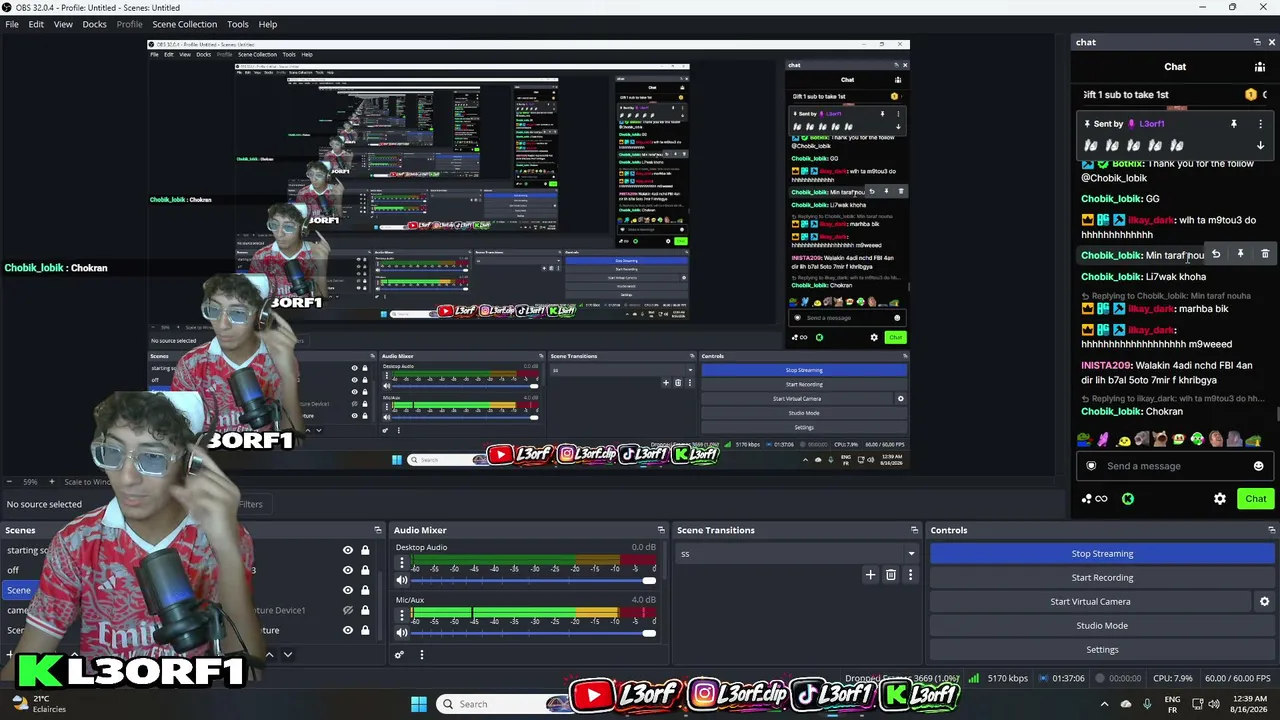
Task: Move source up arrow icon
Action: coord(269,655)
